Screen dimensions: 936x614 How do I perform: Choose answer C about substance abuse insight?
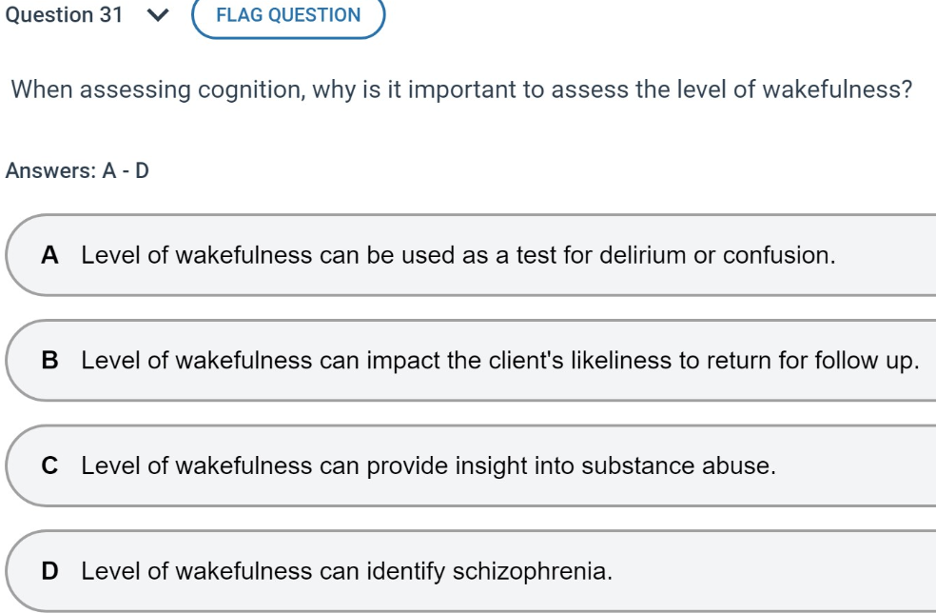(x=429, y=466)
